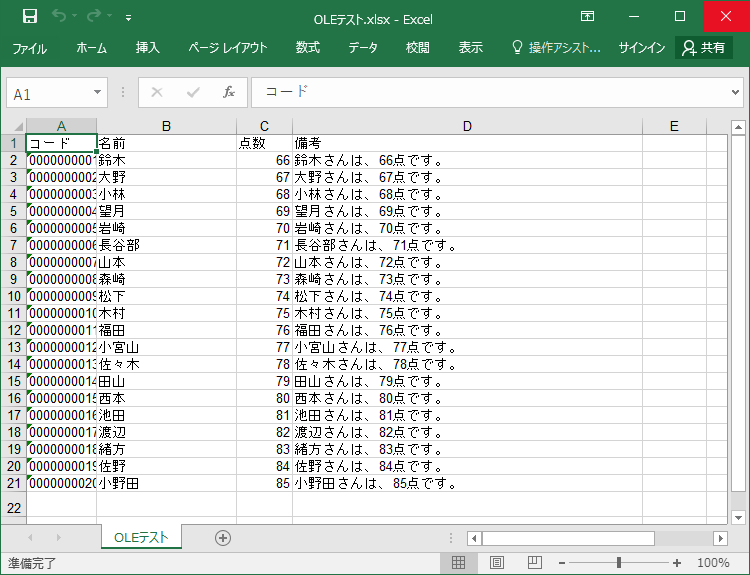The image size is (750, 575).
Task: Click score cell showing 70
Action: (x=264, y=228)
